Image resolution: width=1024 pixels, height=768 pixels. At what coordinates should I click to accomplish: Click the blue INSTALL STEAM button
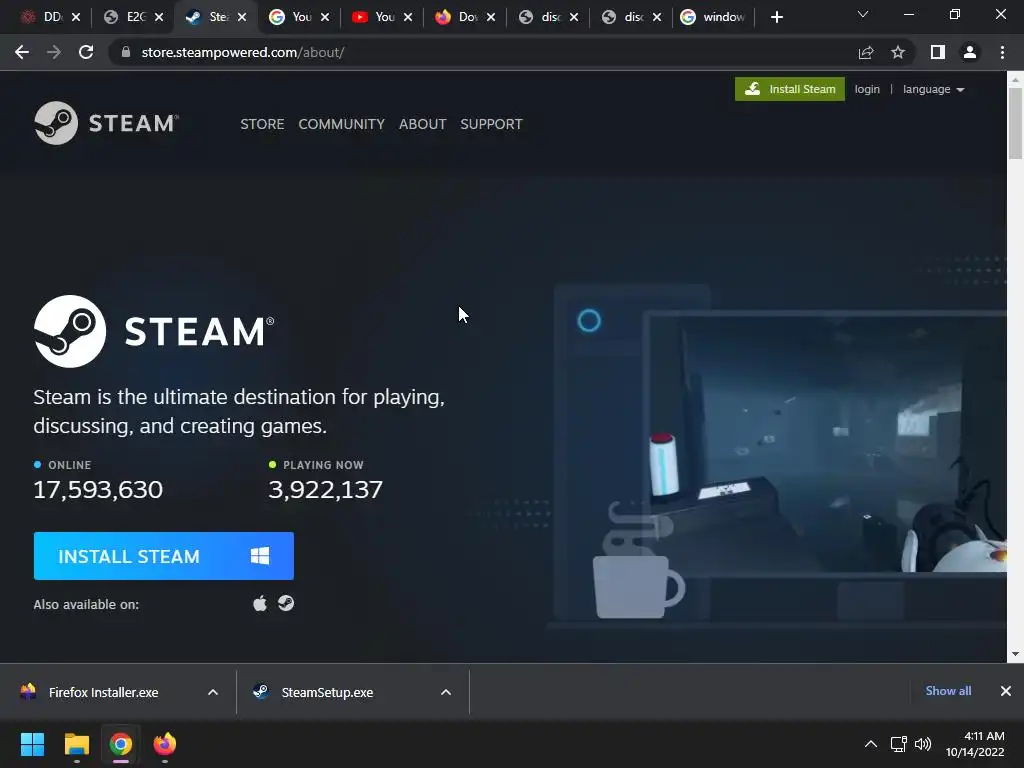(x=163, y=556)
